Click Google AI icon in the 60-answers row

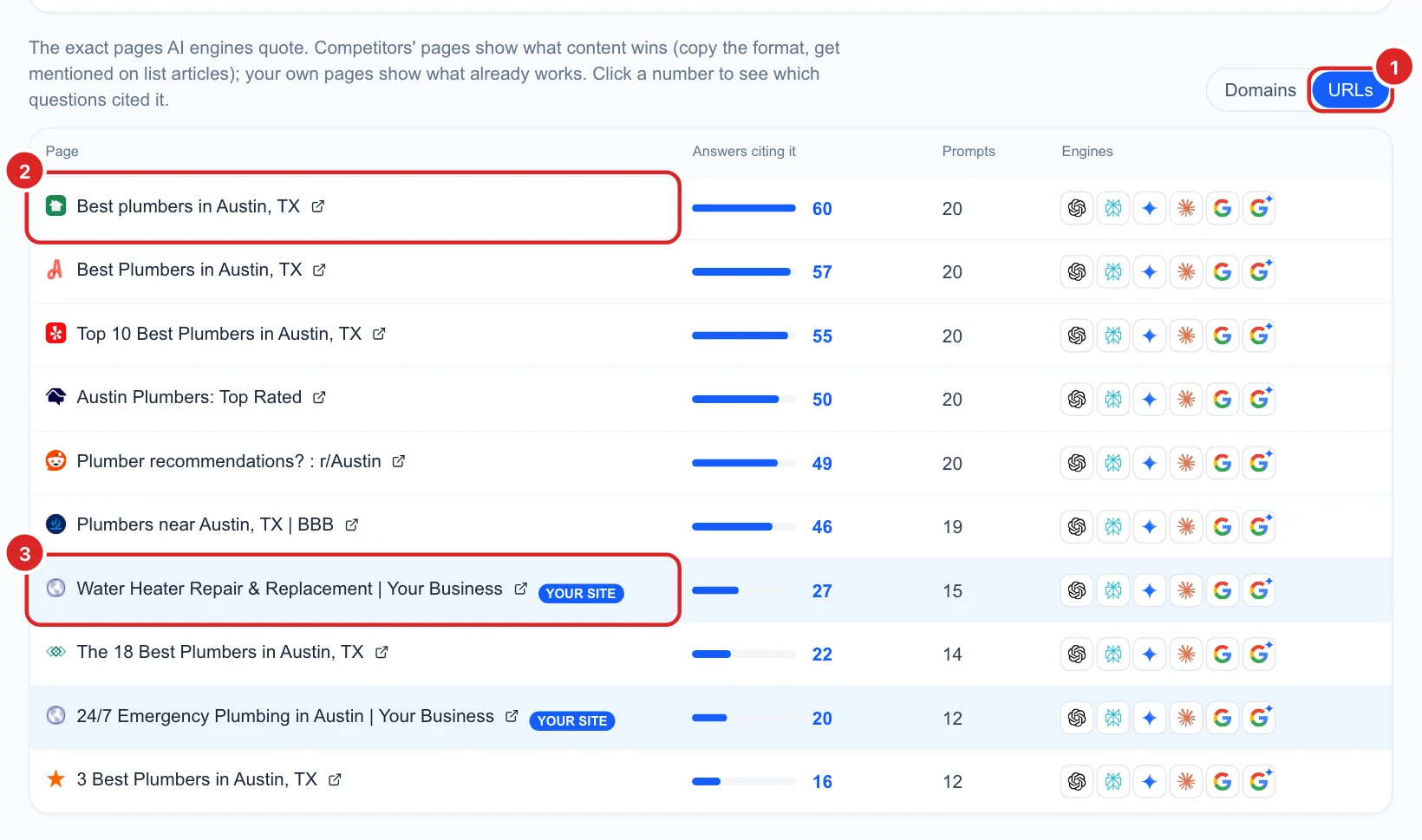[x=1259, y=208]
